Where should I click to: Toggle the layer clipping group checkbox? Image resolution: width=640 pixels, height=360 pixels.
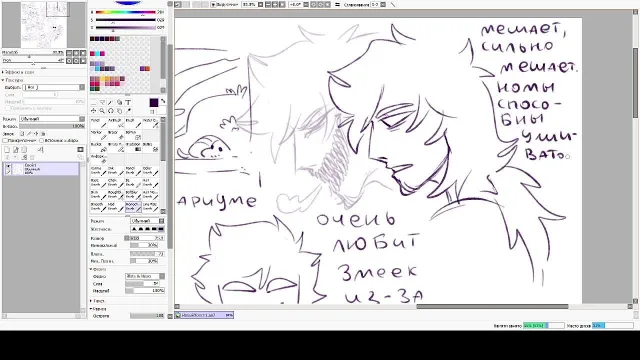[5, 140]
